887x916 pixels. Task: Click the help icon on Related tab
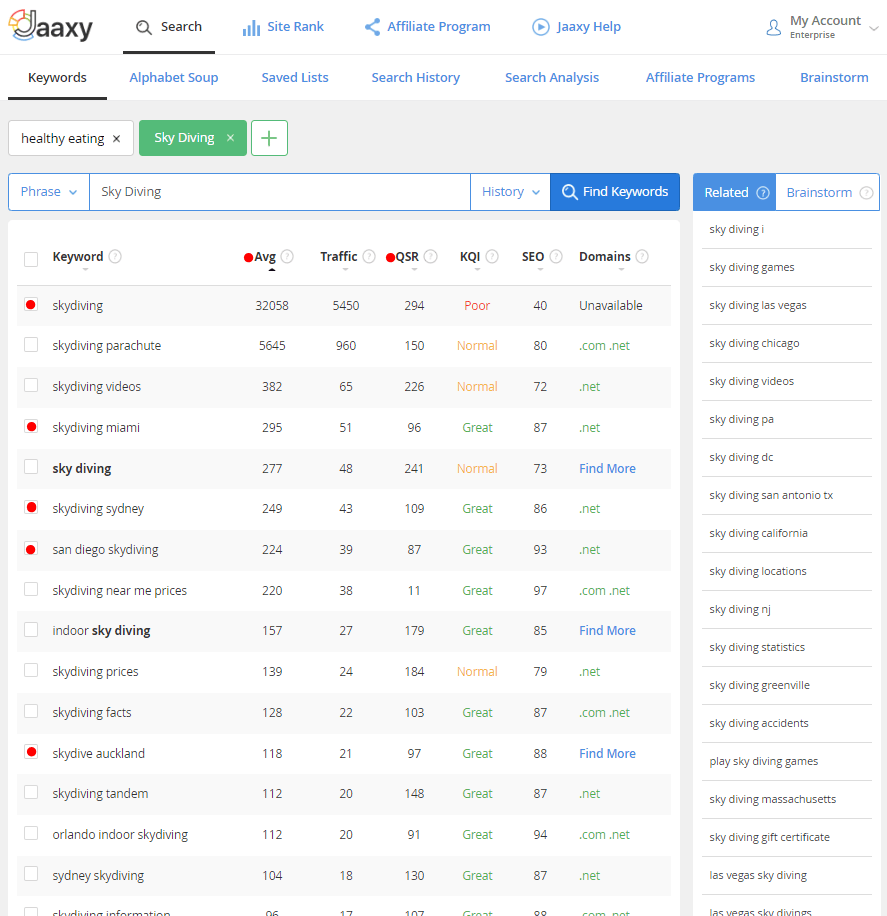pyautogui.click(x=763, y=193)
